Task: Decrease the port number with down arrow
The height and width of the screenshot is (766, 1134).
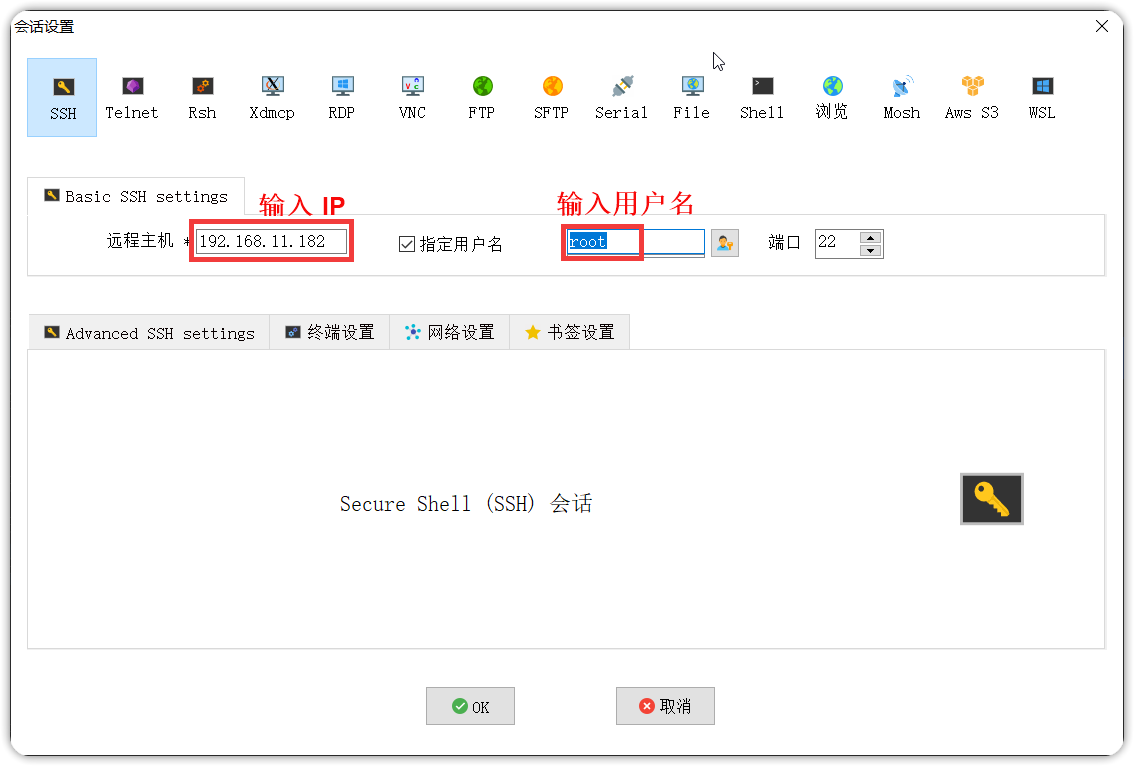Action: point(871,250)
